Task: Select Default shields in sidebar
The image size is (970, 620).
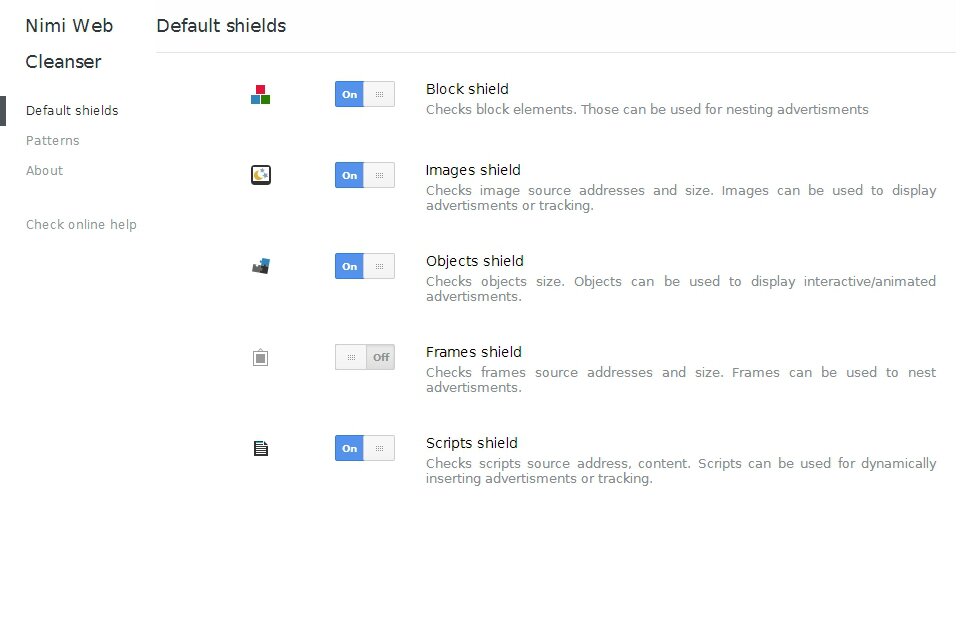Action: 72,110
